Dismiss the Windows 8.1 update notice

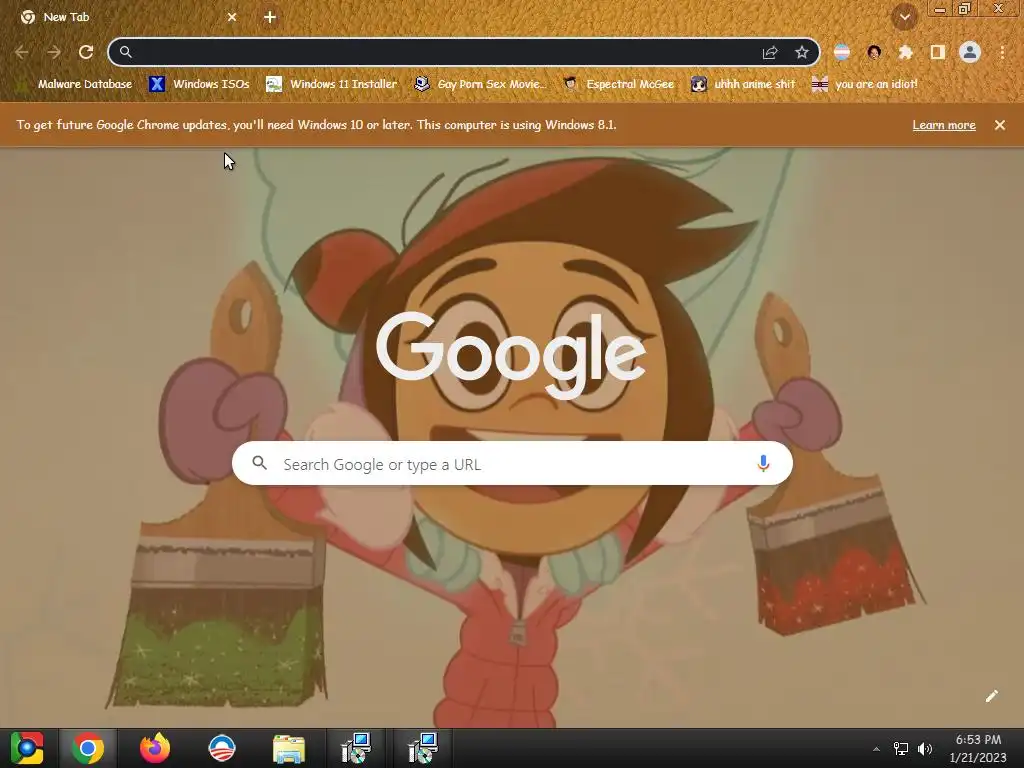pyautogui.click(x=1000, y=125)
